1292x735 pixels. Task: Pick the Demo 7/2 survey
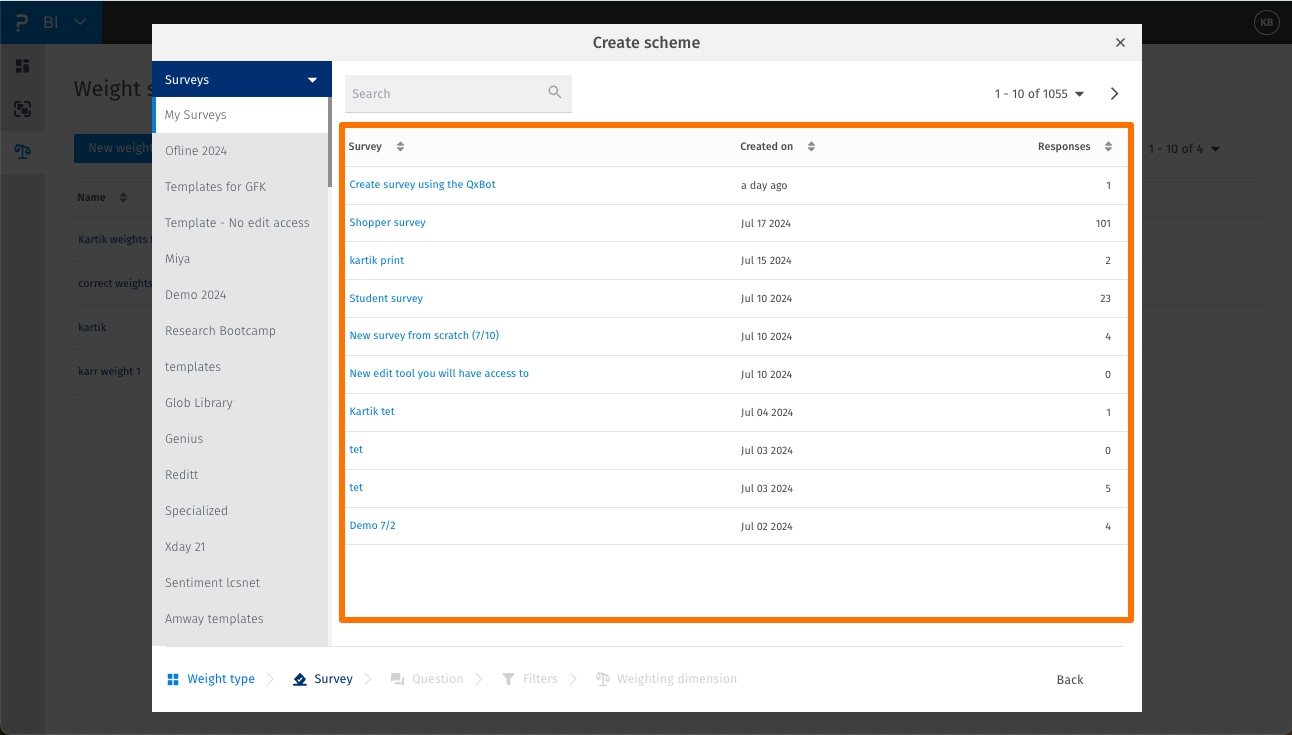click(372, 526)
